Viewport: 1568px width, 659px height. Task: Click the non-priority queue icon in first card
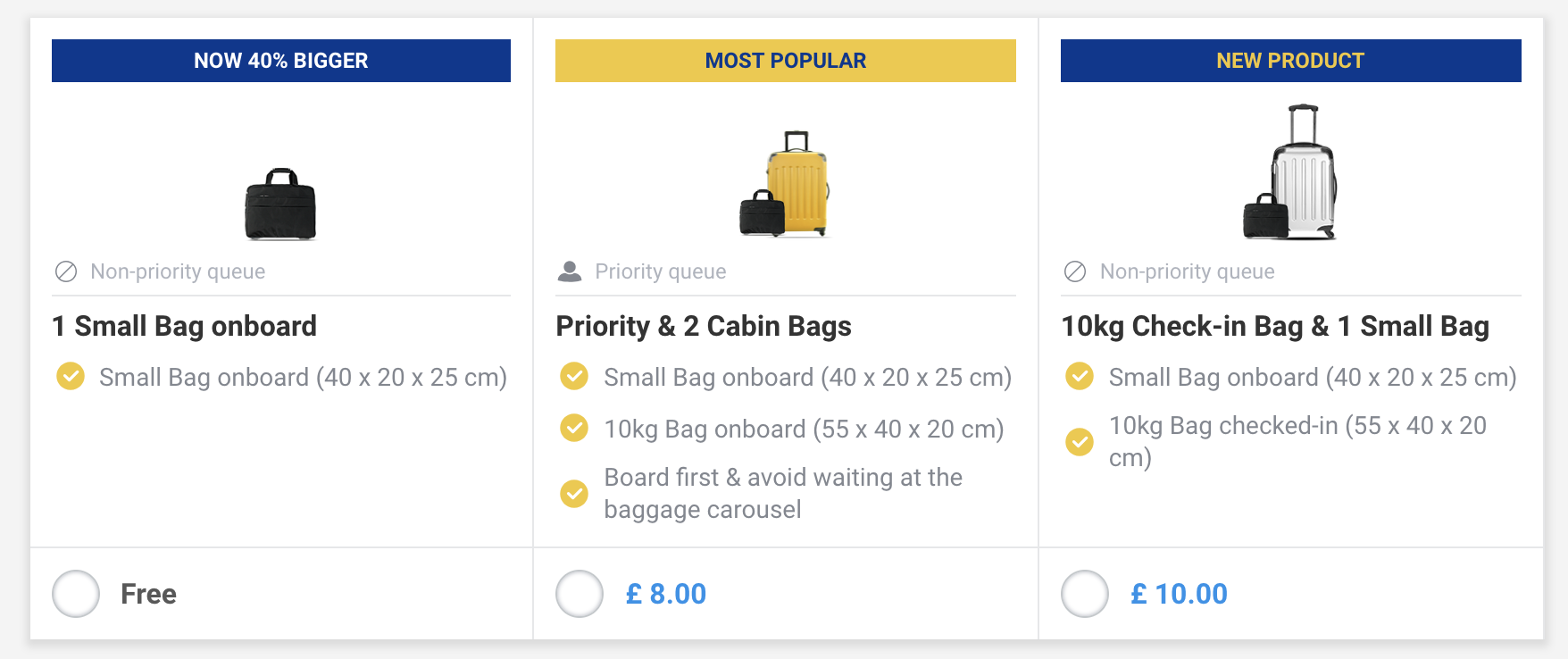(x=66, y=271)
